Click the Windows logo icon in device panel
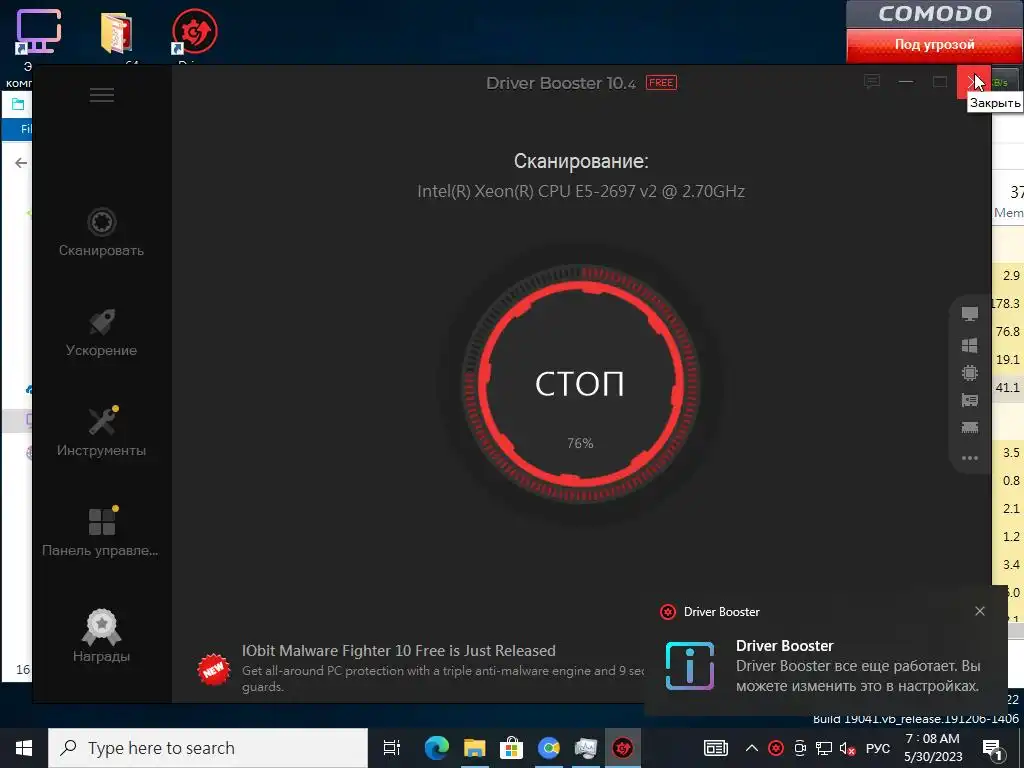This screenshot has height=768, width=1024. pos(970,344)
